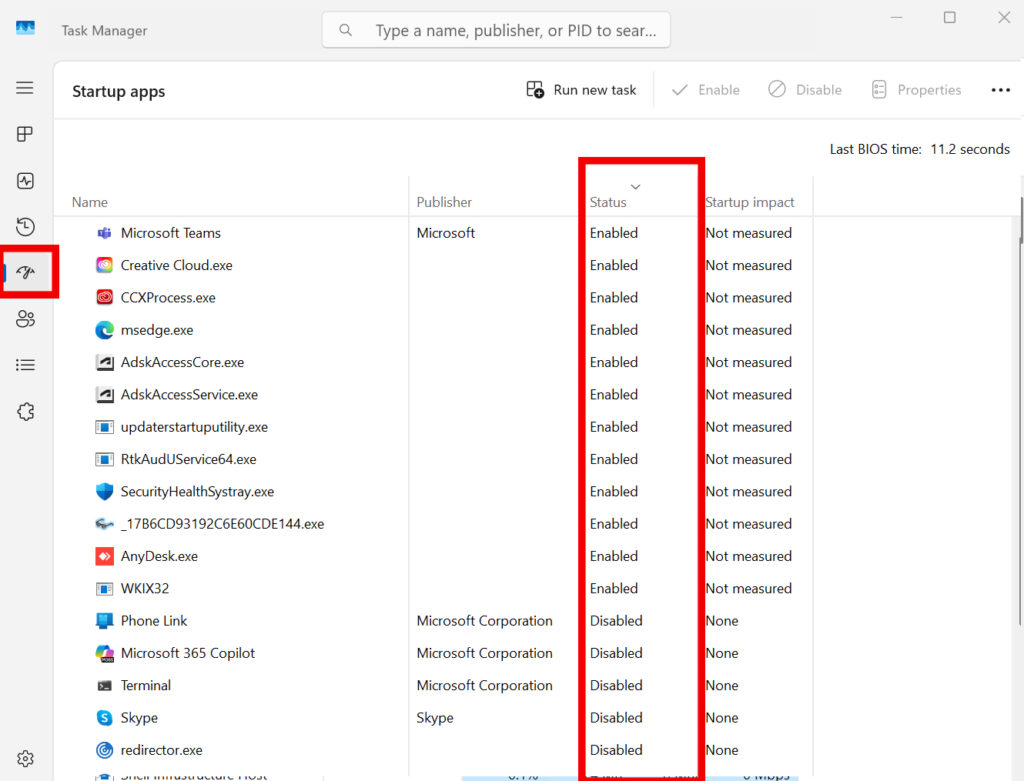Open the Users page icon
Screen dimensions: 1024x781
point(25,319)
